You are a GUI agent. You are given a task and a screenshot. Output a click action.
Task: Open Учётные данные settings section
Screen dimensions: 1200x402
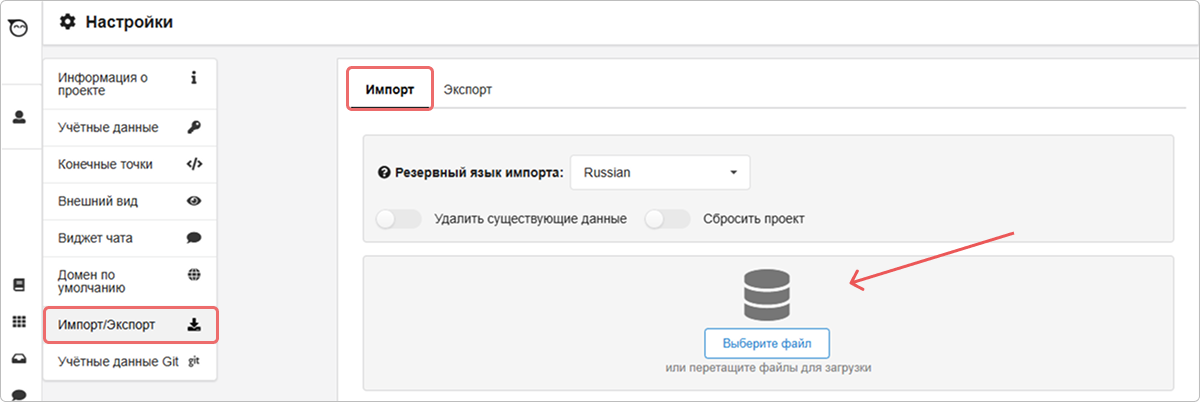click(129, 127)
